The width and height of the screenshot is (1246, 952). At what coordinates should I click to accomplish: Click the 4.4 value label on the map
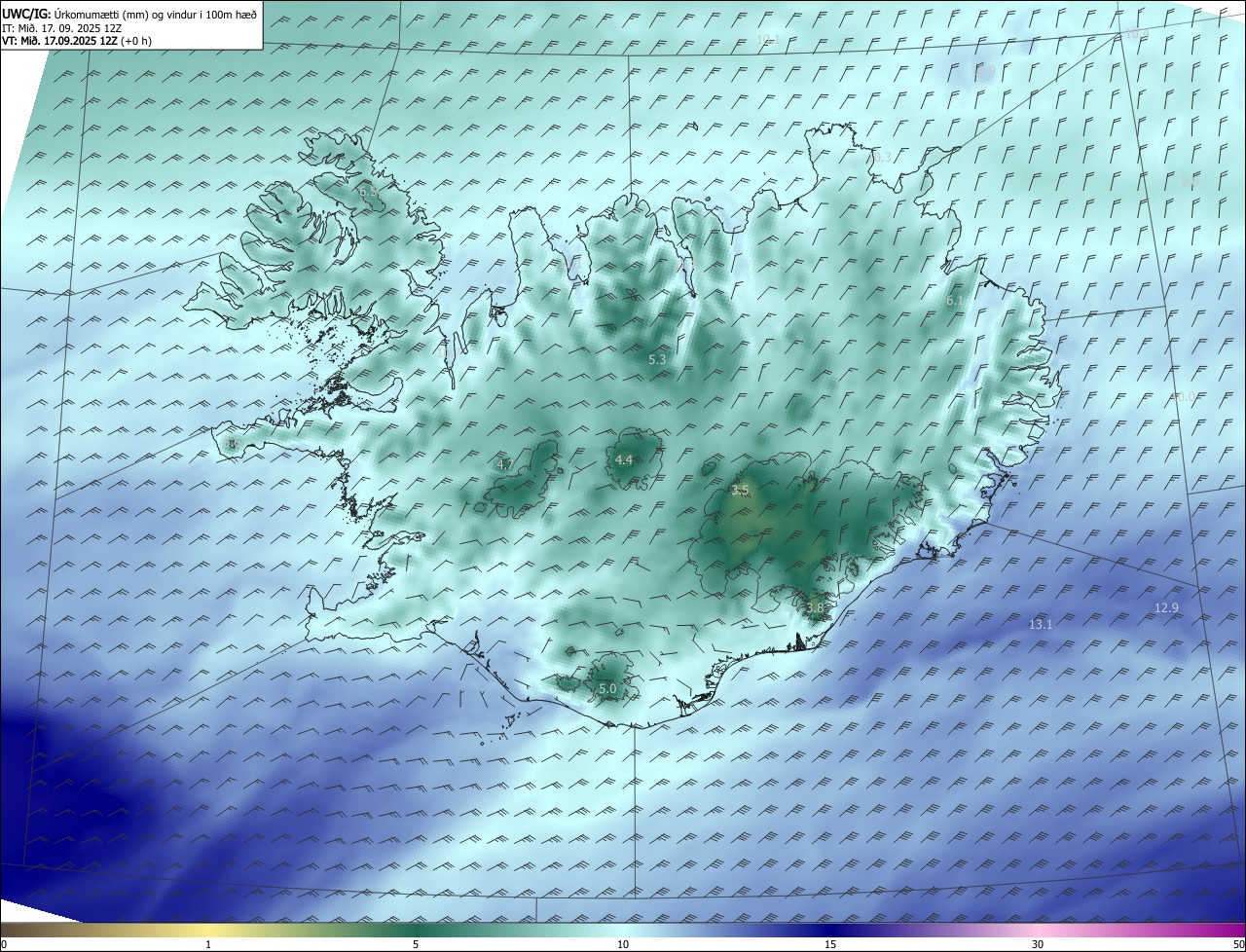click(x=624, y=459)
